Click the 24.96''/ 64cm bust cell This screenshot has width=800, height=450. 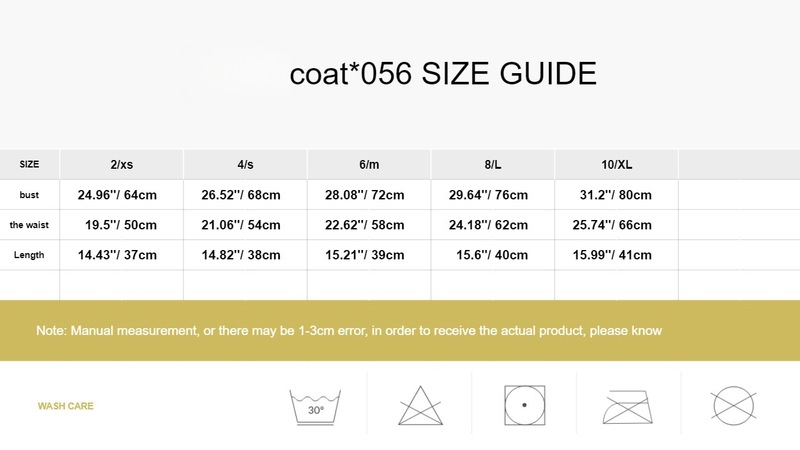click(x=121, y=194)
